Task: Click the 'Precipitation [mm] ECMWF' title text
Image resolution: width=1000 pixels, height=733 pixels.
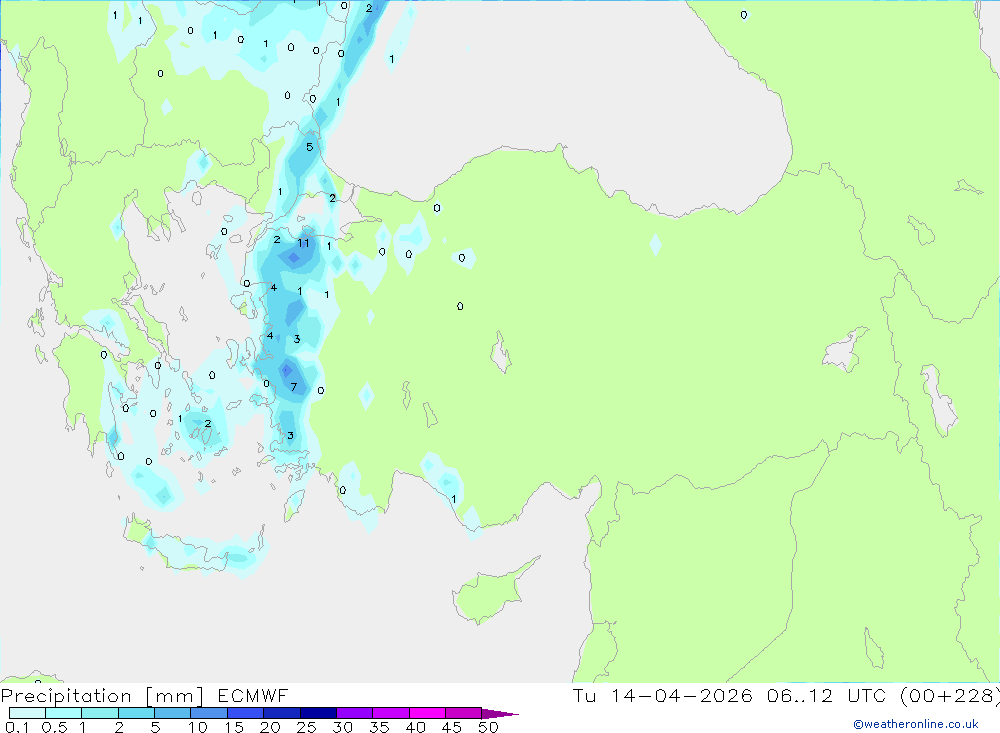Action: tap(144, 695)
